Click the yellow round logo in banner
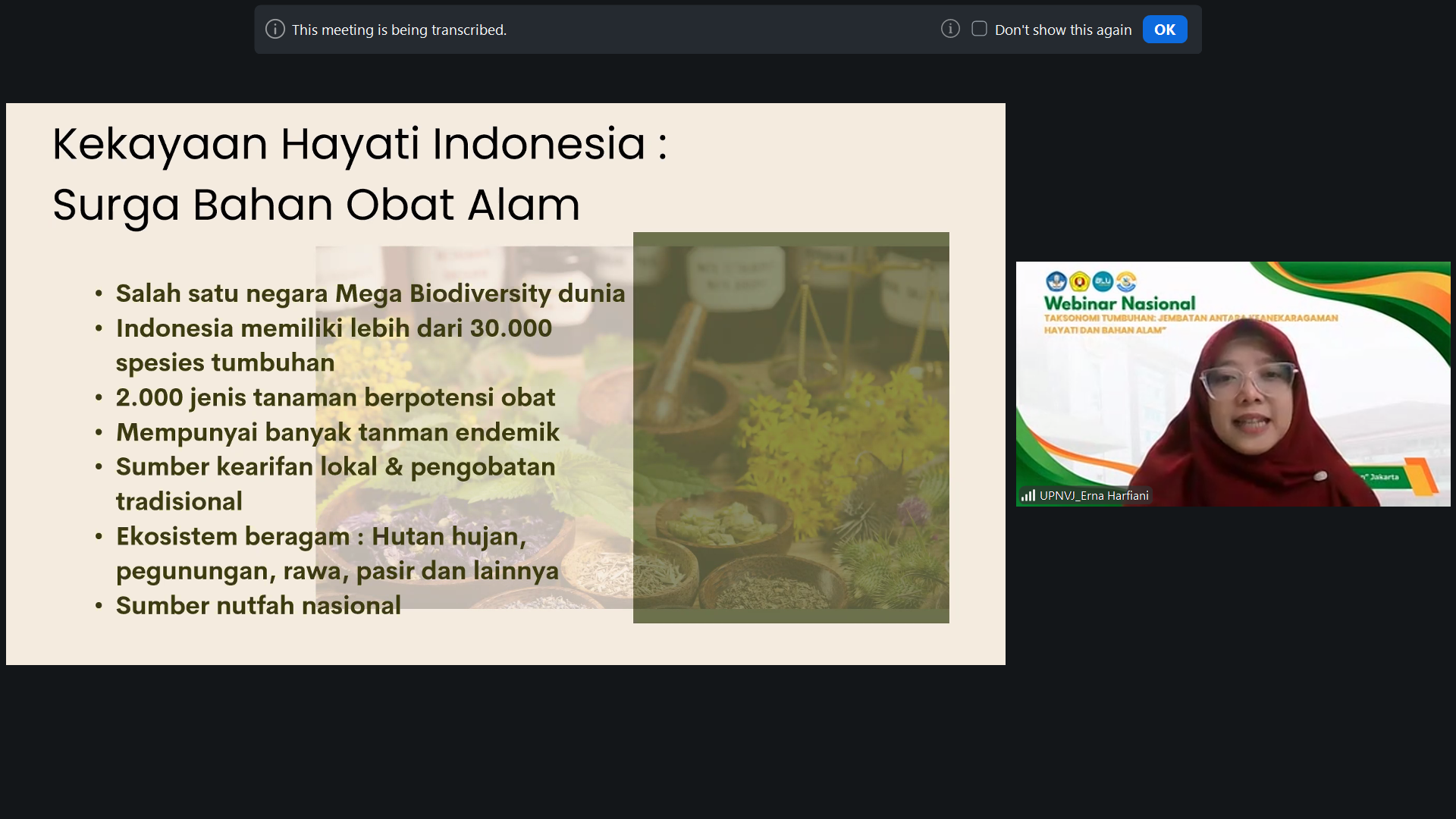This screenshot has width=1456, height=819. pyautogui.click(x=1079, y=282)
